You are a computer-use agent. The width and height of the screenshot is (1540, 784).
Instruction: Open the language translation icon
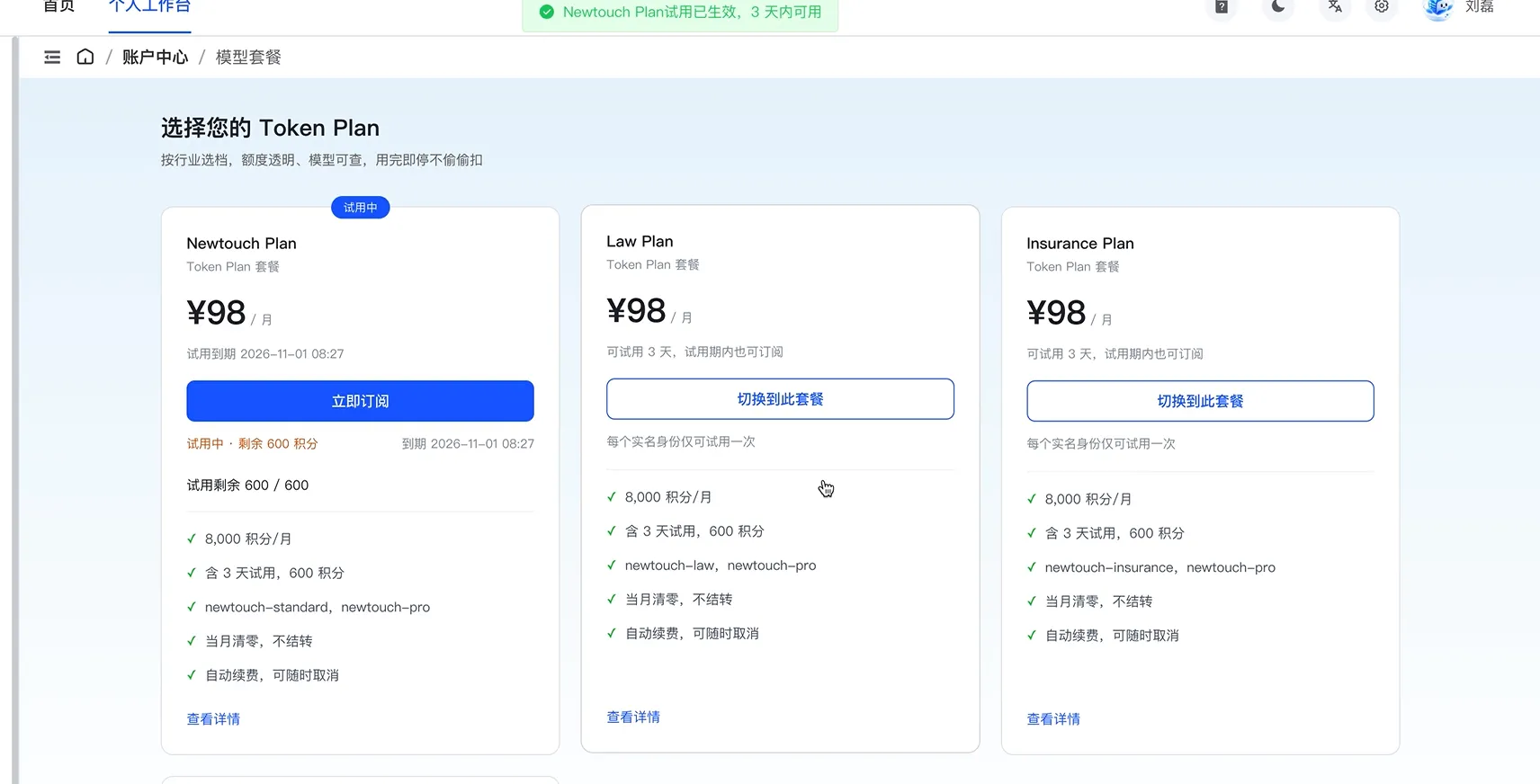point(1335,7)
